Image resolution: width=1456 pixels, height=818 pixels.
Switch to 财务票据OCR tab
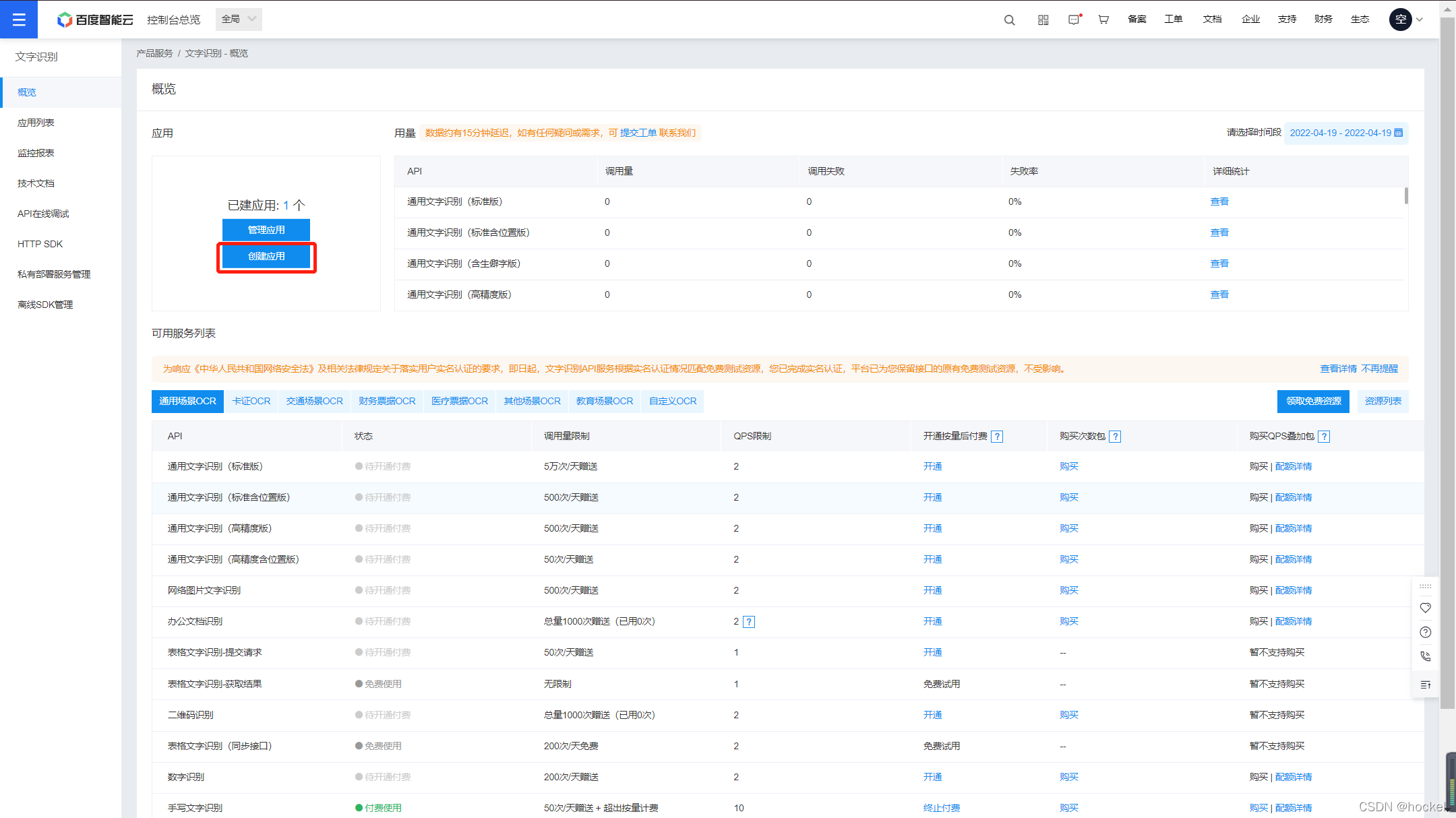click(x=387, y=402)
